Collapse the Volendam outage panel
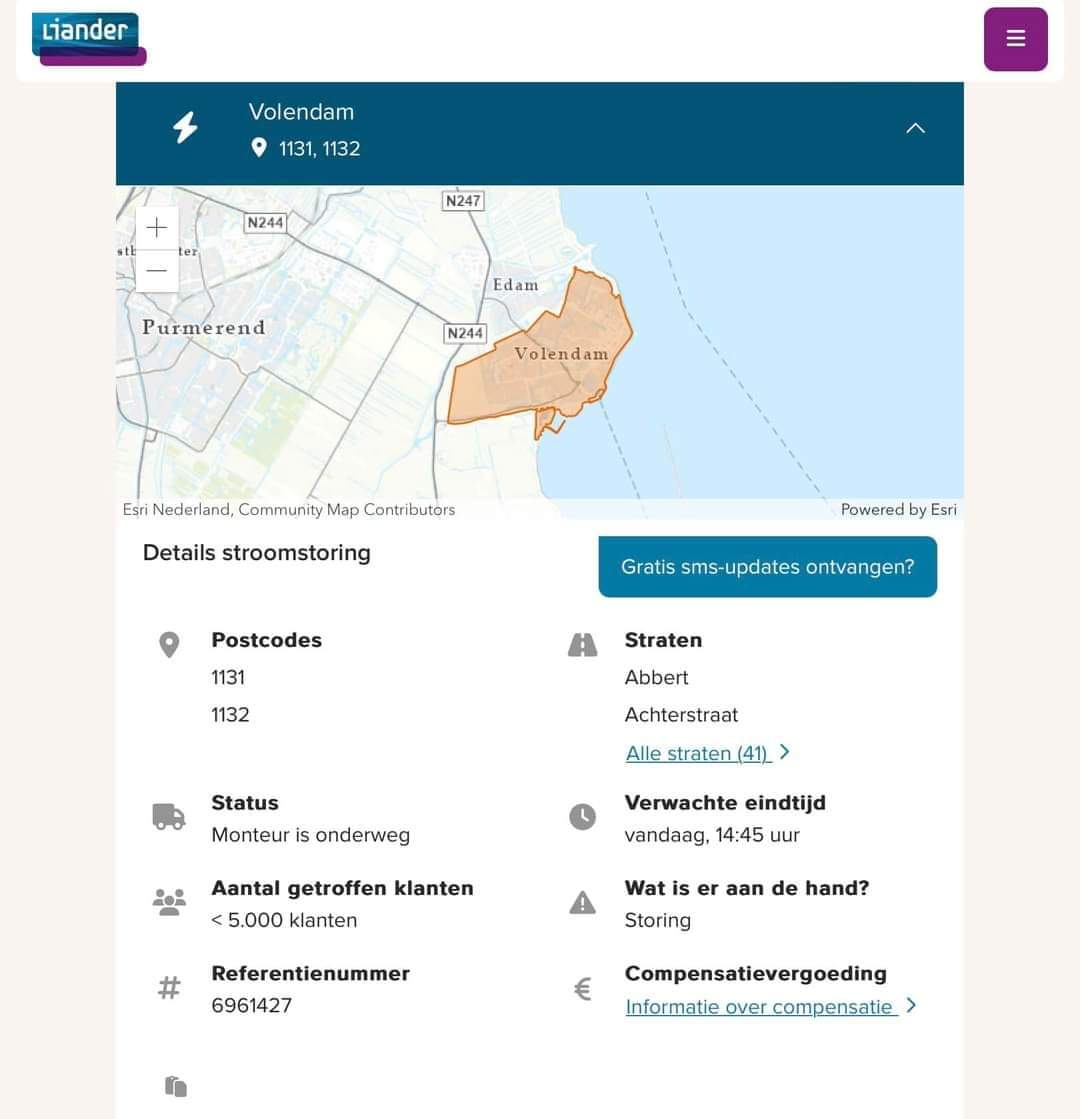The image size is (1080, 1119). click(915, 128)
